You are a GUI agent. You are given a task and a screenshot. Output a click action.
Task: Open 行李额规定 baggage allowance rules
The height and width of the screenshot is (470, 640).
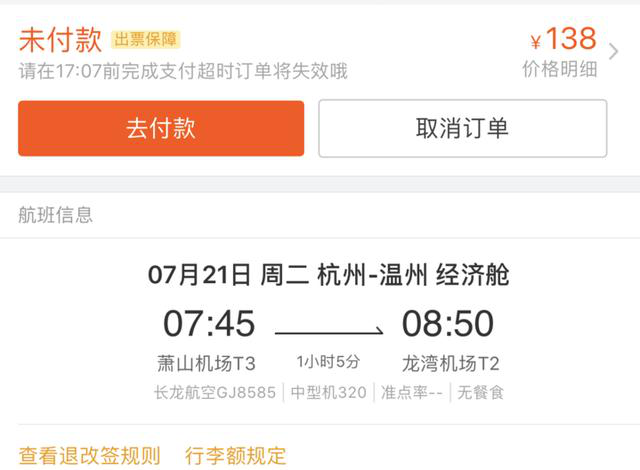point(236,455)
